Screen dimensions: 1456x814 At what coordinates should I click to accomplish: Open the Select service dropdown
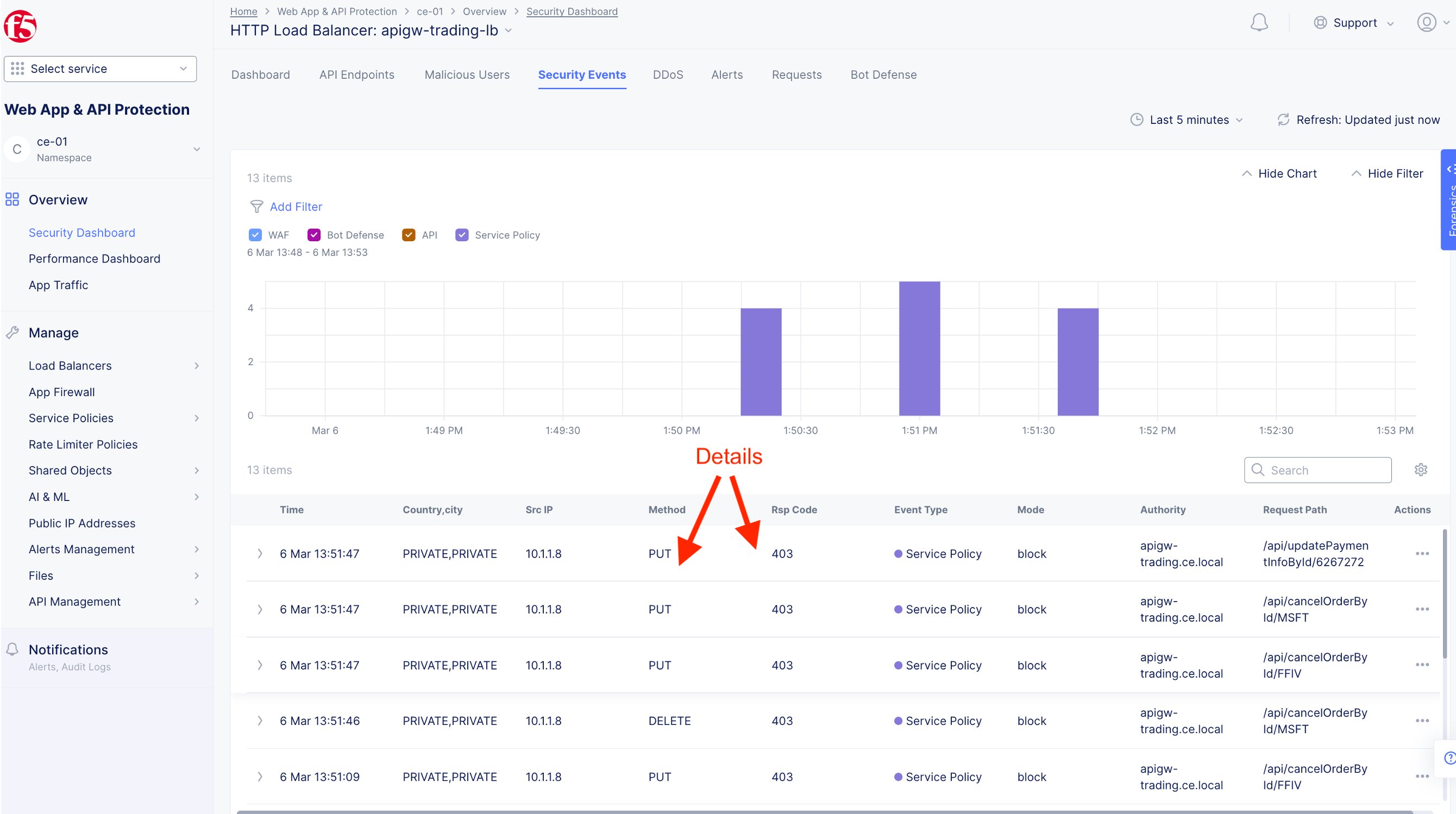point(100,69)
